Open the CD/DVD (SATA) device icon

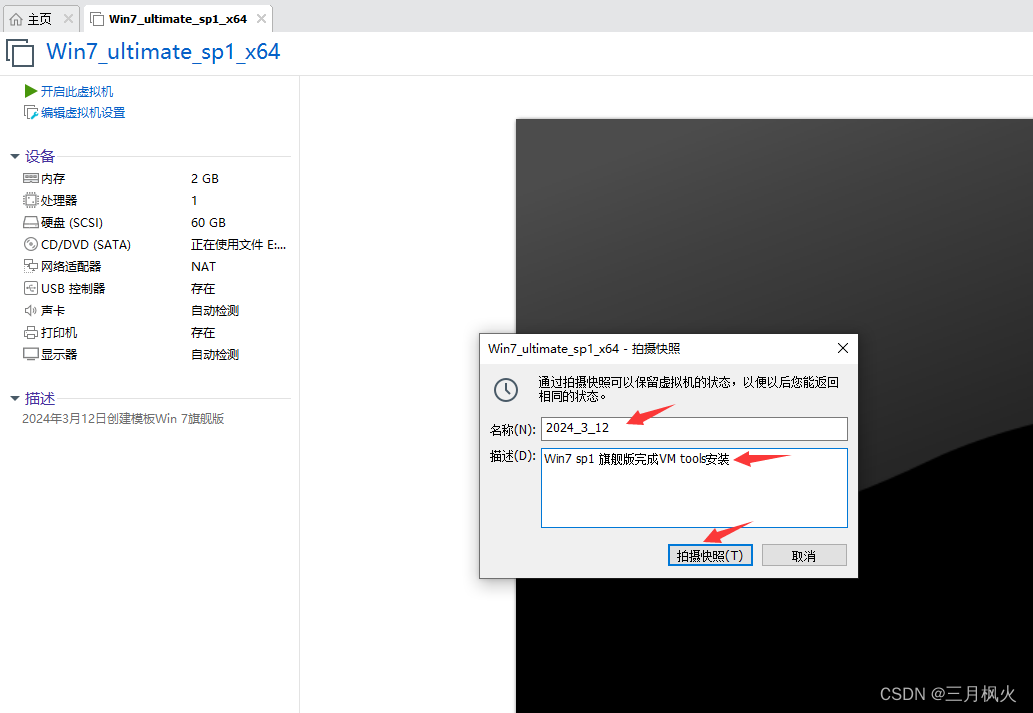(32, 244)
